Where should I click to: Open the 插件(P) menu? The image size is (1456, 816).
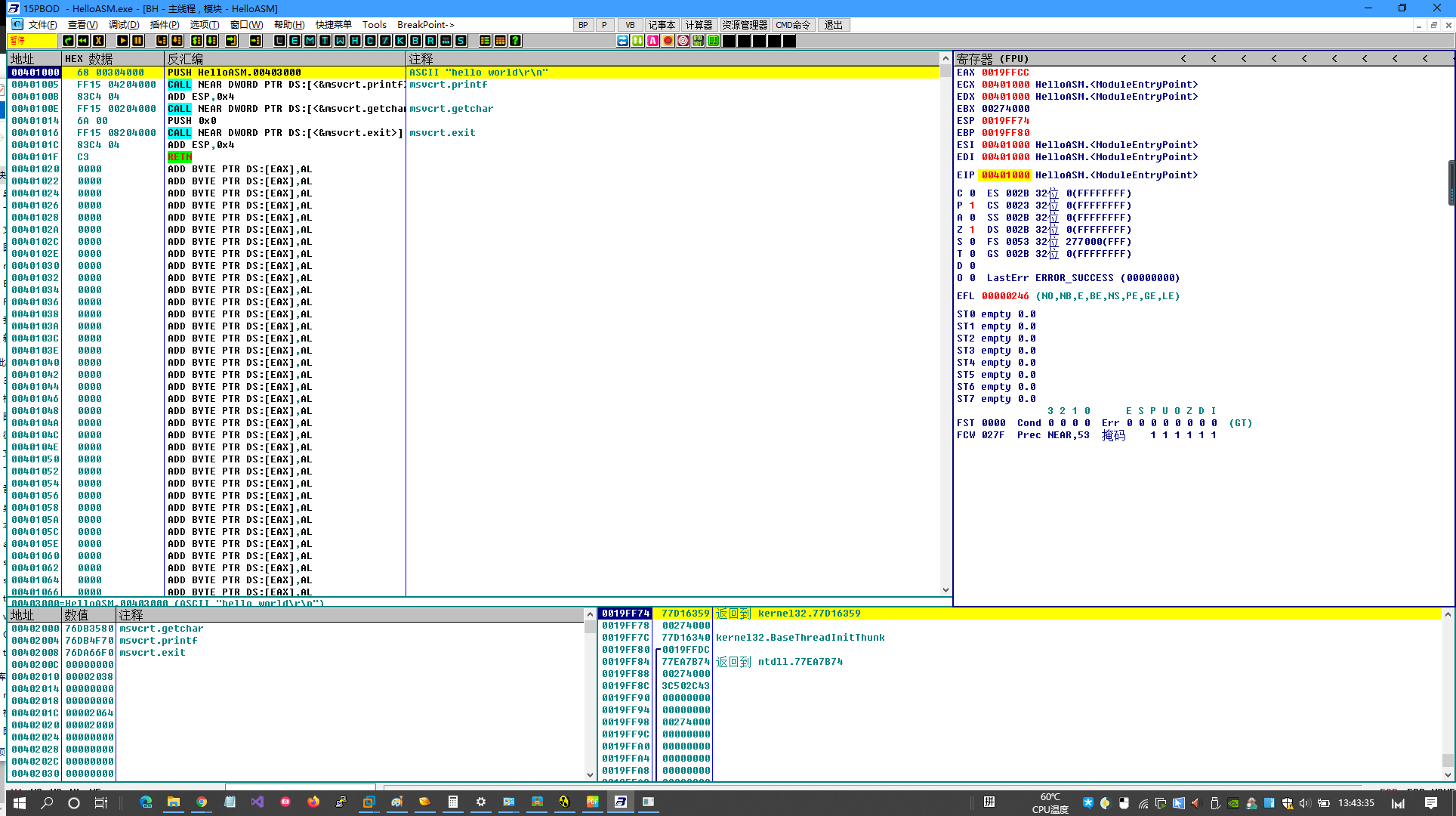[x=165, y=25]
